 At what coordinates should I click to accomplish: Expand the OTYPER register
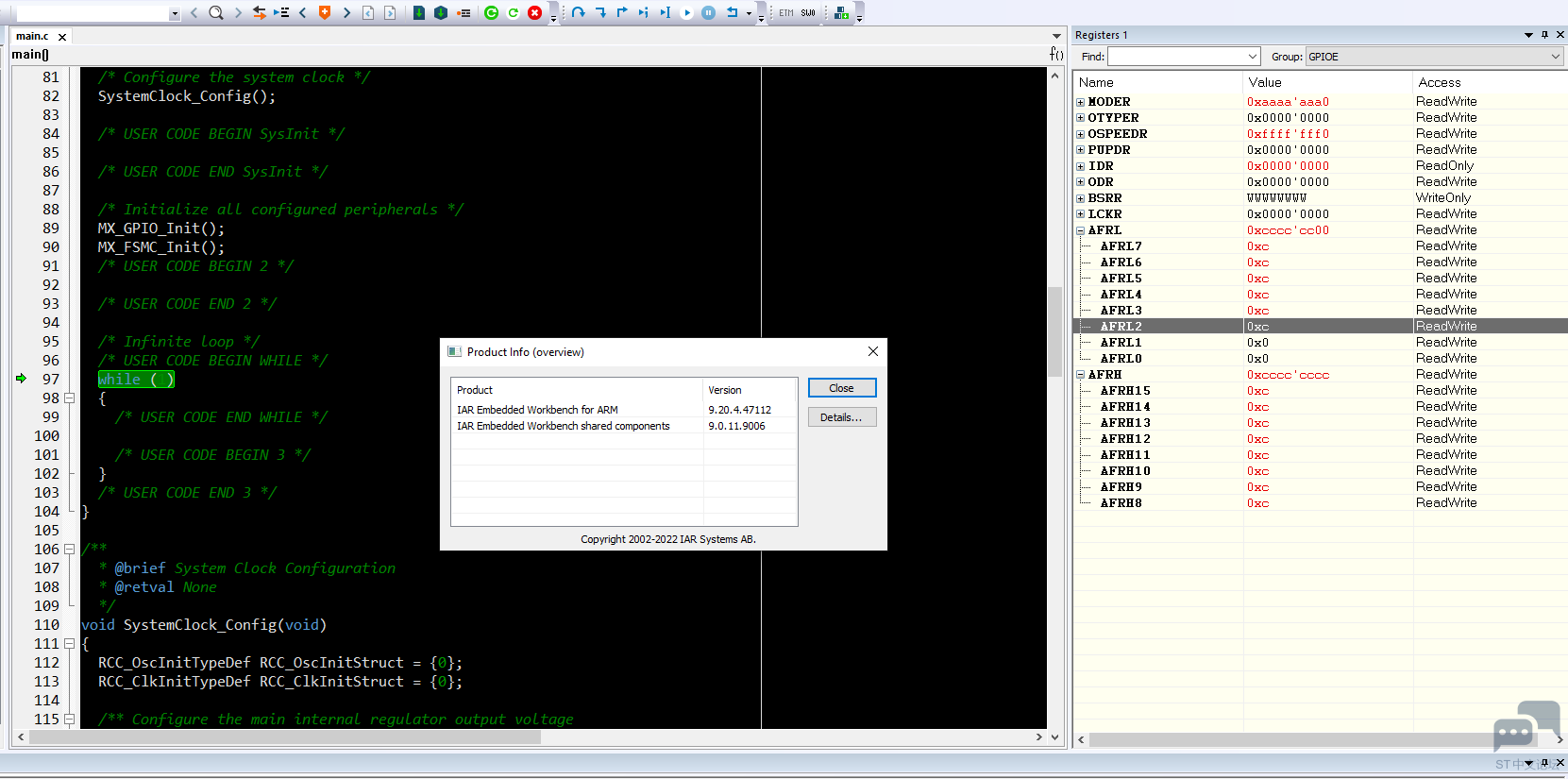click(1081, 118)
